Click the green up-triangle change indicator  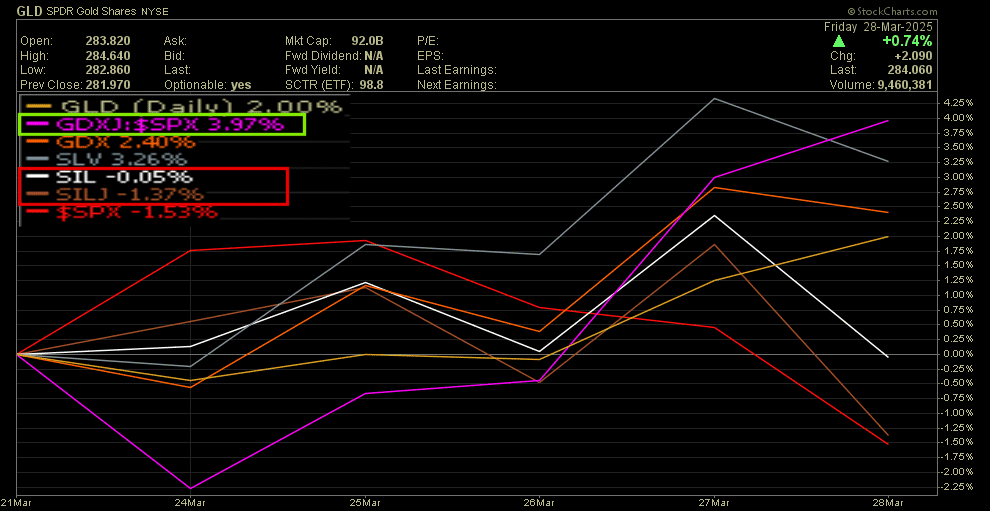click(x=838, y=42)
